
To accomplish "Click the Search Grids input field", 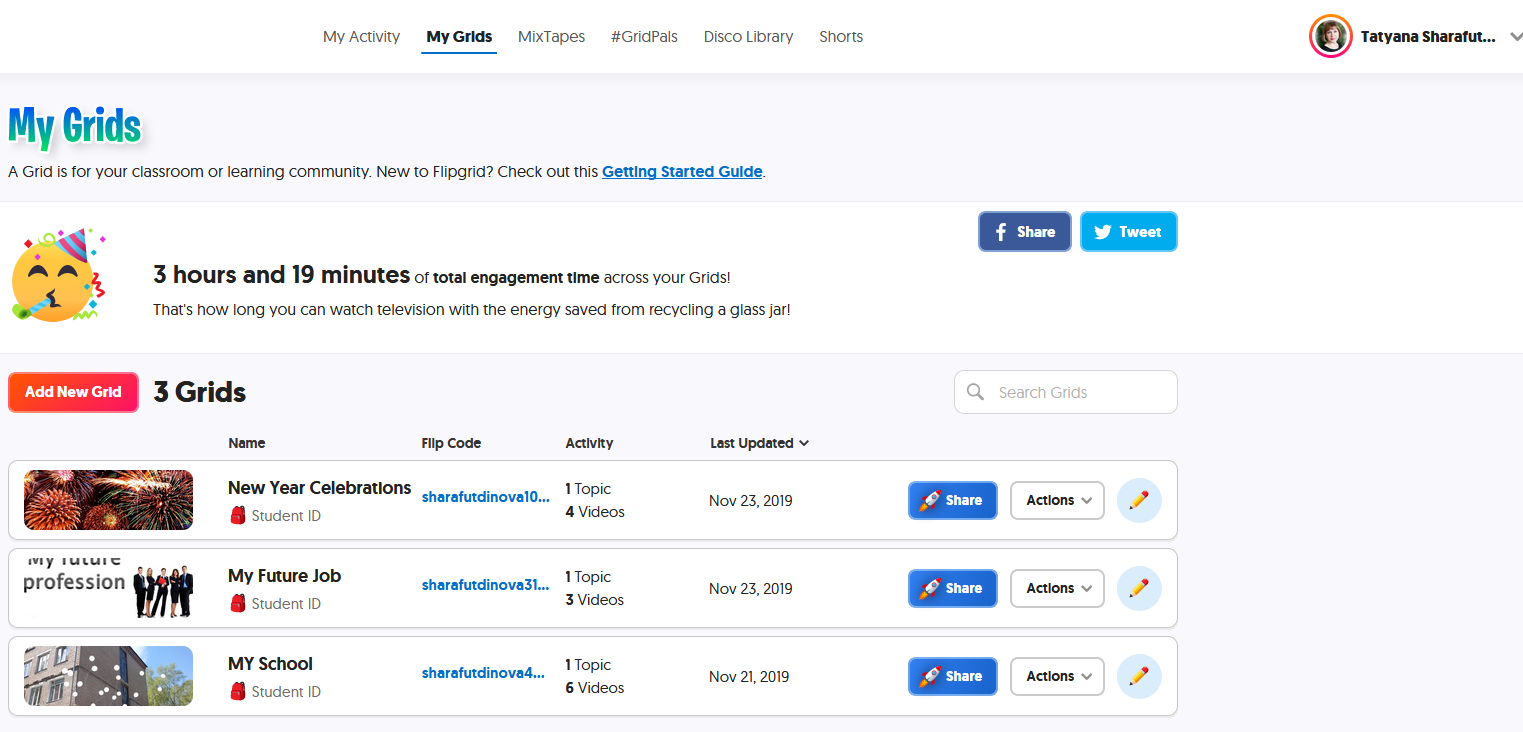I will 1066,392.
